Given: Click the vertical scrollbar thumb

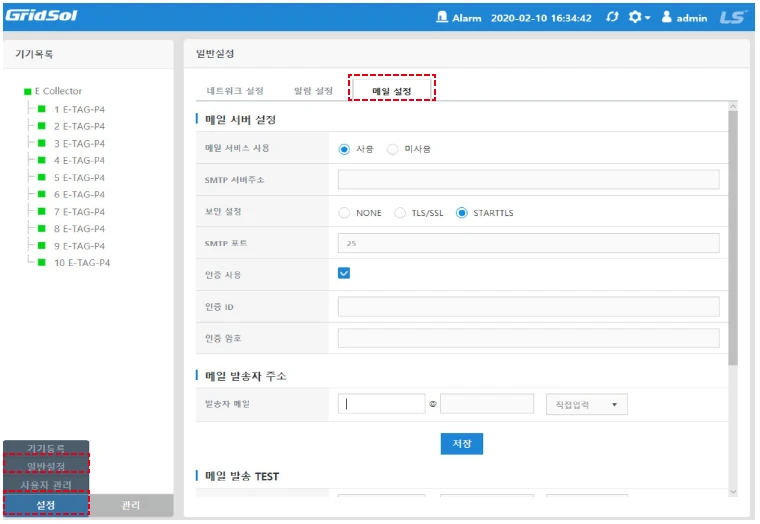Looking at the screenshot, I should (x=733, y=238).
